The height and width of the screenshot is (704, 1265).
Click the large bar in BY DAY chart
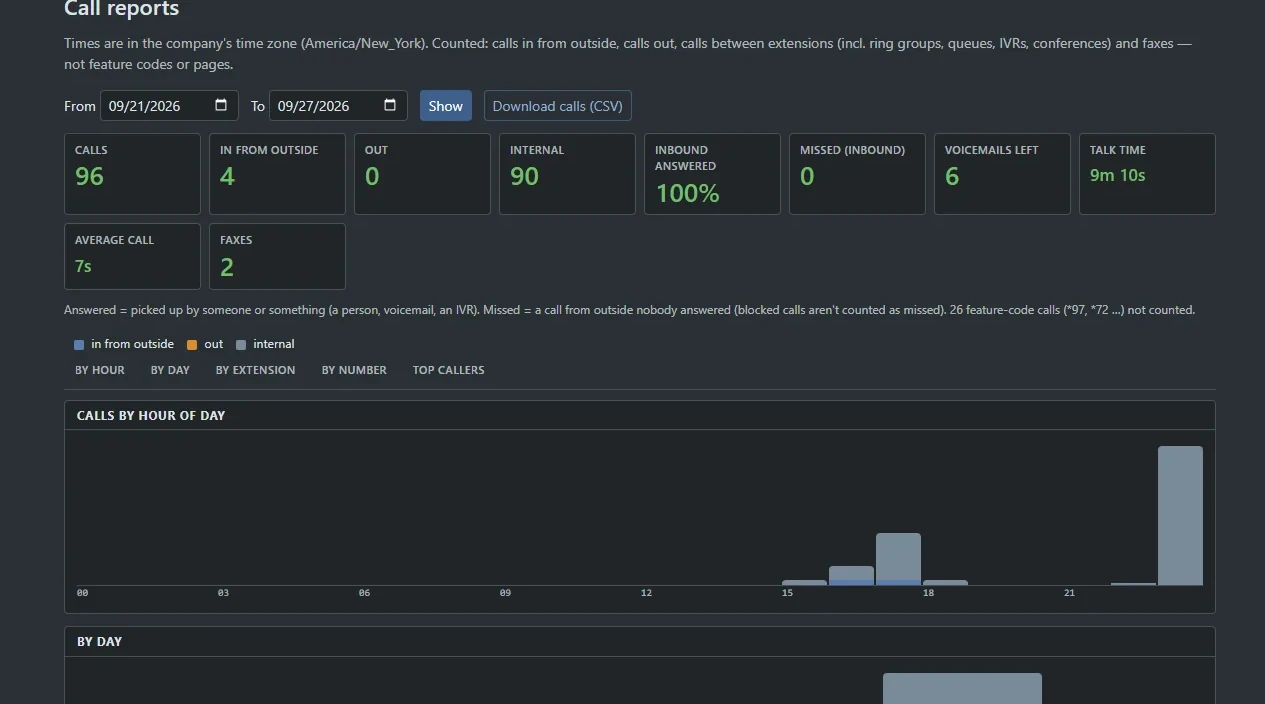962,688
